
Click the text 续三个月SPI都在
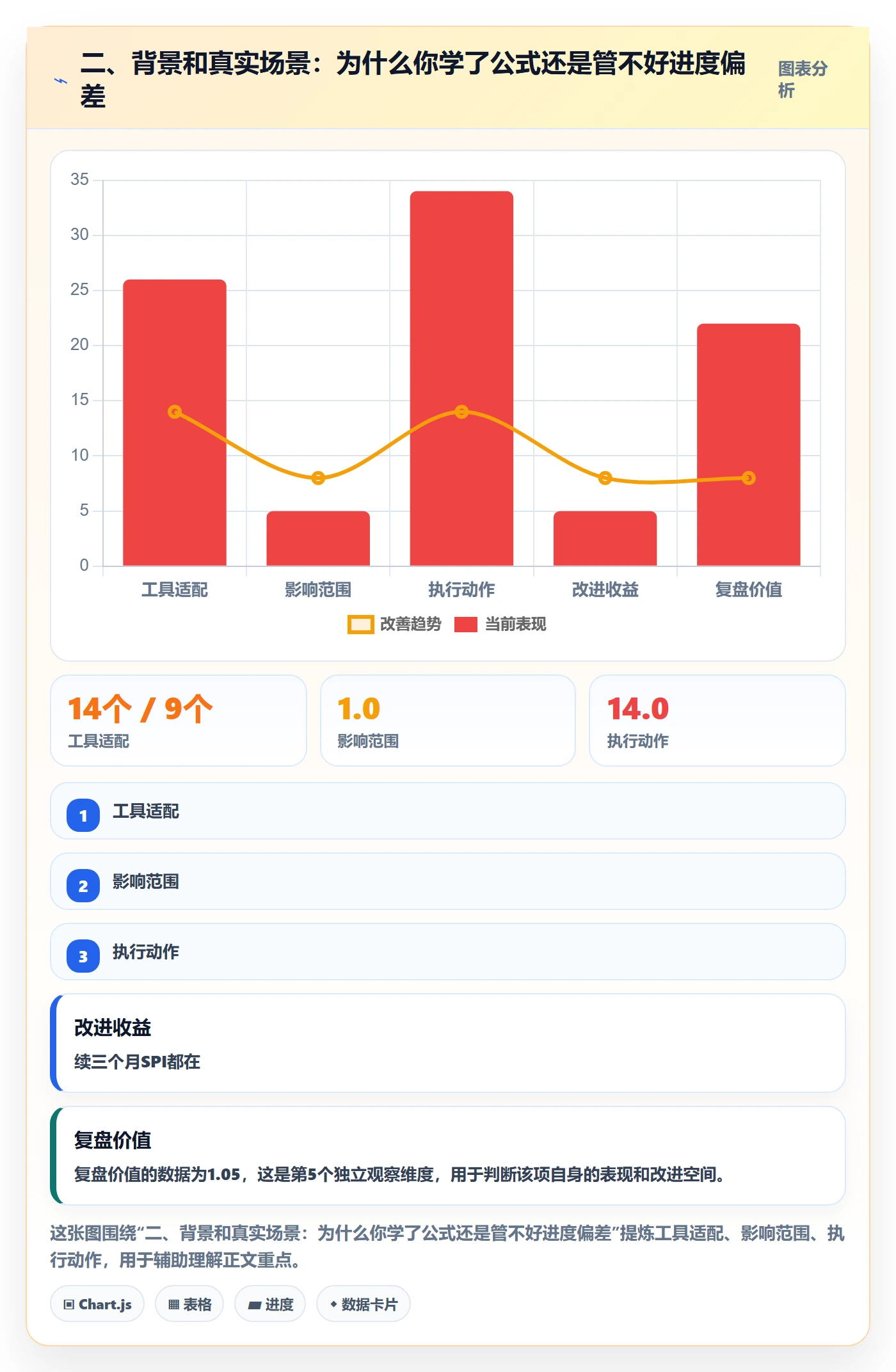tap(137, 1062)
